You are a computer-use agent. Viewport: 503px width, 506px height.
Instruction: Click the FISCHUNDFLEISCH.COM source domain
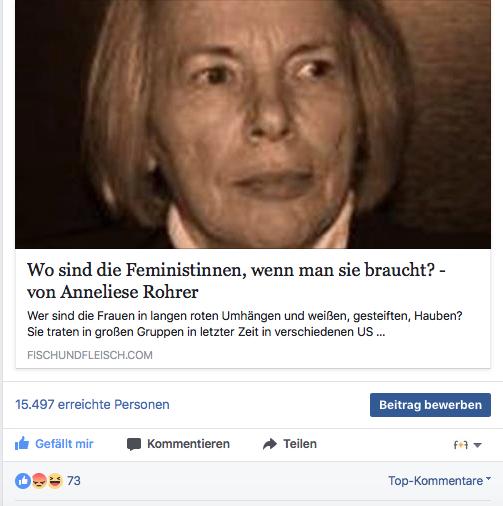(90, 355)
